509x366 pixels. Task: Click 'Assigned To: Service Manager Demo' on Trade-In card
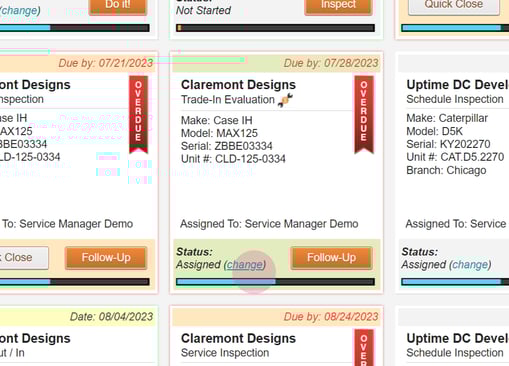click(269, 224)
